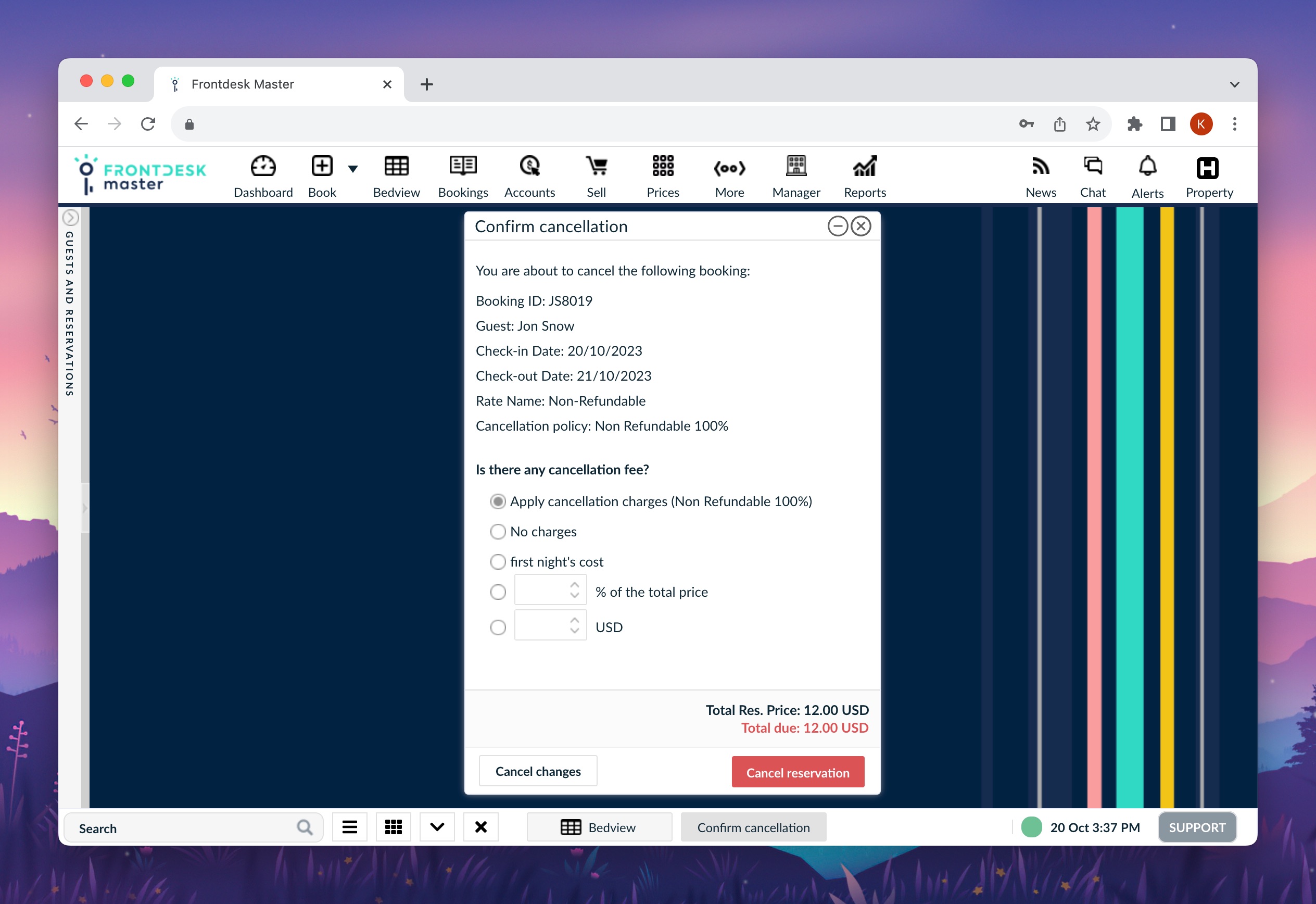Image resolution: width=1316 pixels, height=904 pixels.
Task: Go to Accounts
Action: click(529, 177)
